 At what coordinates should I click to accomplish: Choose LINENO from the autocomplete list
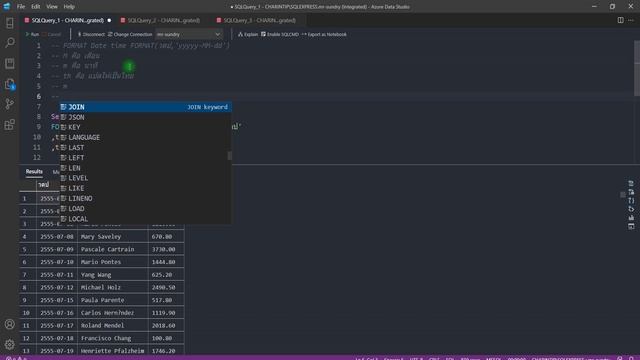click(145, 198)
